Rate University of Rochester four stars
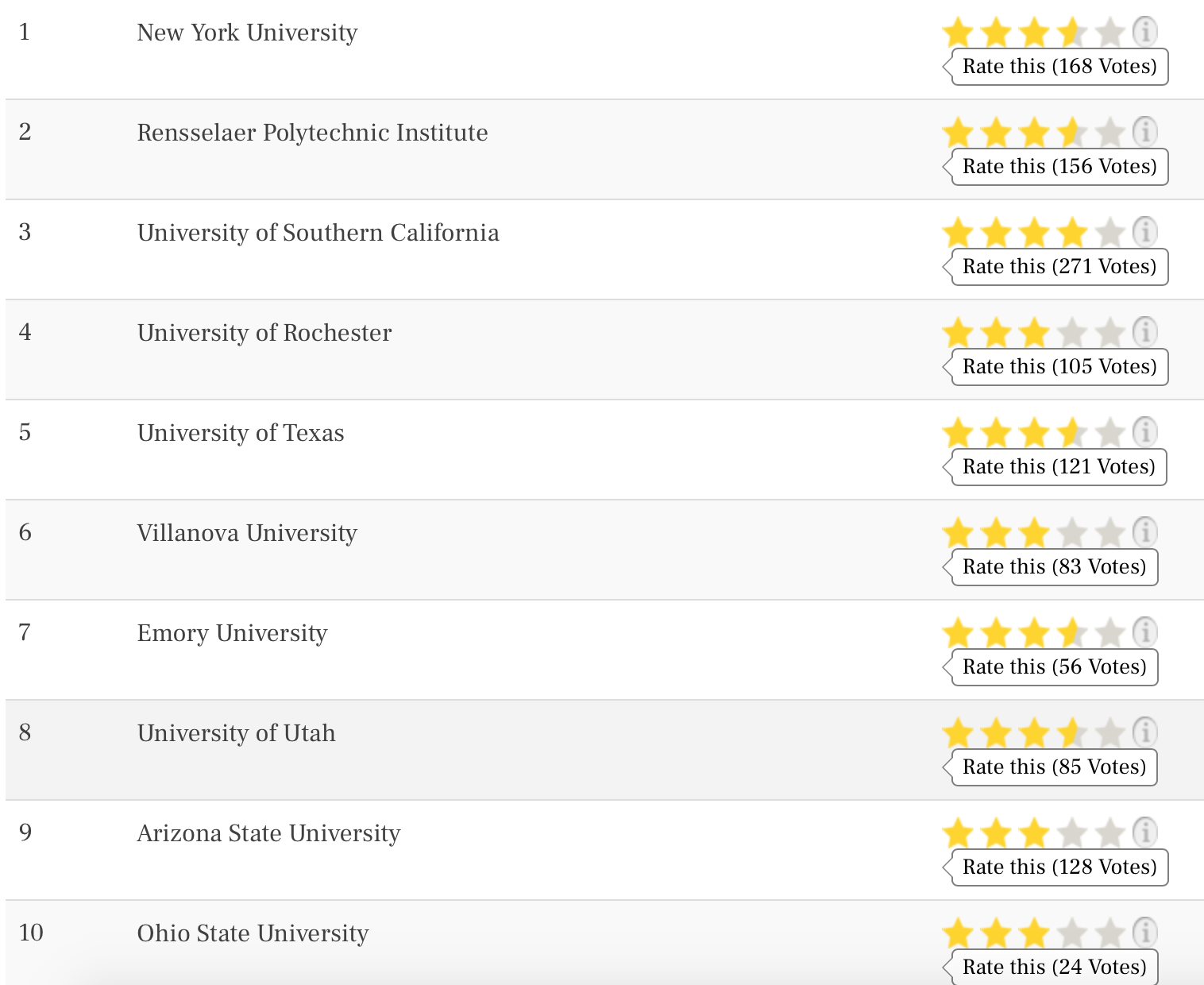 [x=1072, y=334]
